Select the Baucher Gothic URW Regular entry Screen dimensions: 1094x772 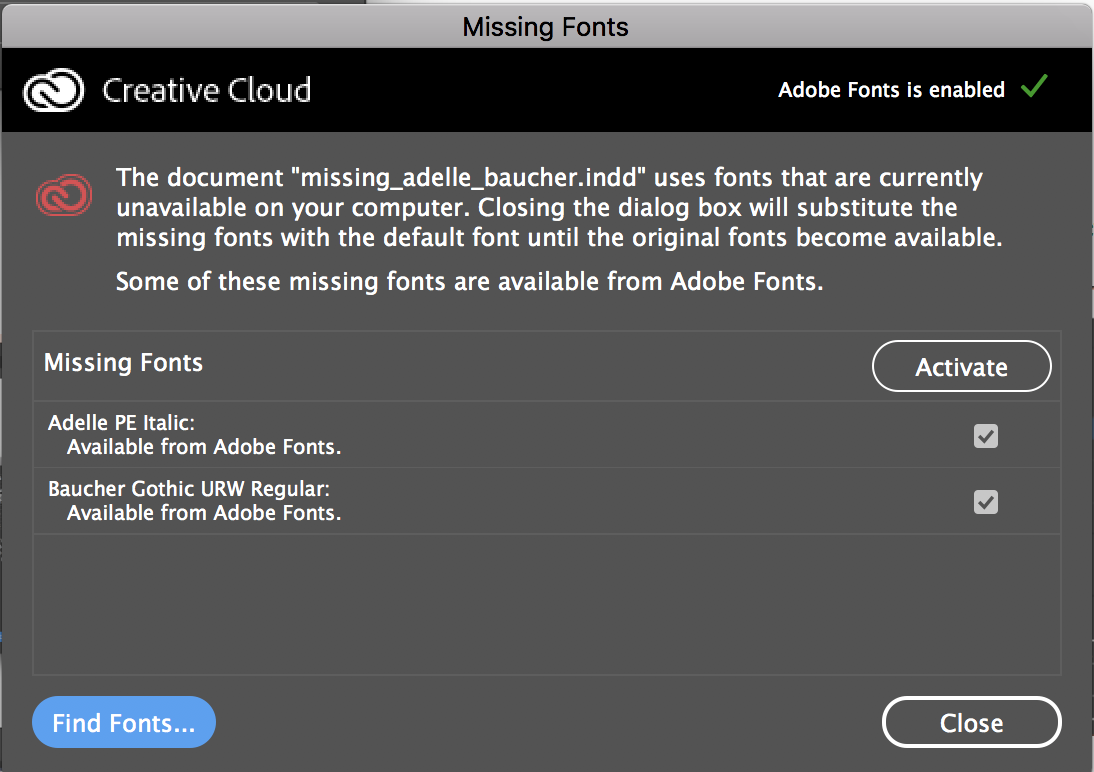189,490
